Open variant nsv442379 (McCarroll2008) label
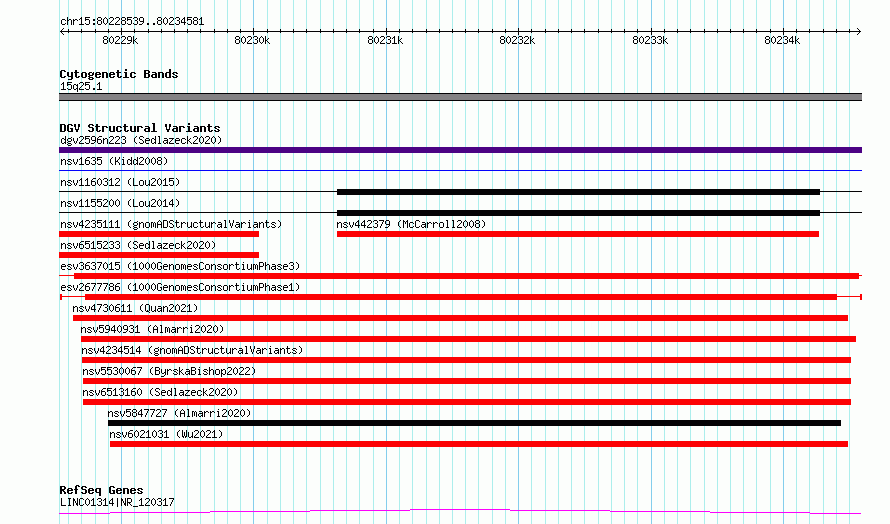The image size is (890, 524). coord(411,224)
